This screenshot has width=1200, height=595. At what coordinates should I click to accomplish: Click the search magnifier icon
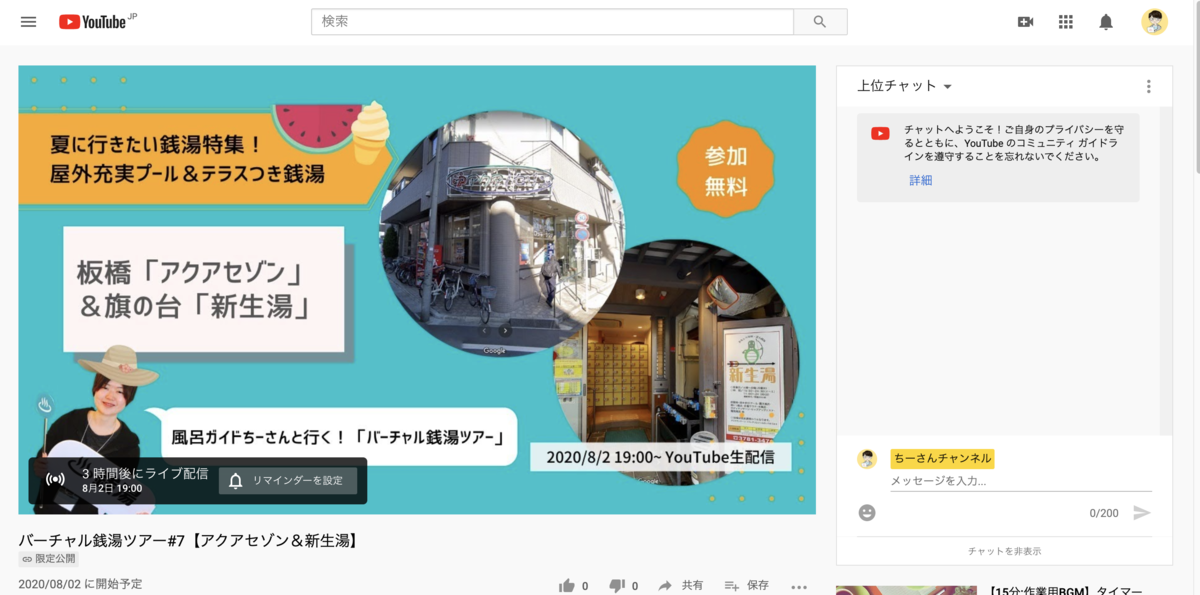[820, 21]
